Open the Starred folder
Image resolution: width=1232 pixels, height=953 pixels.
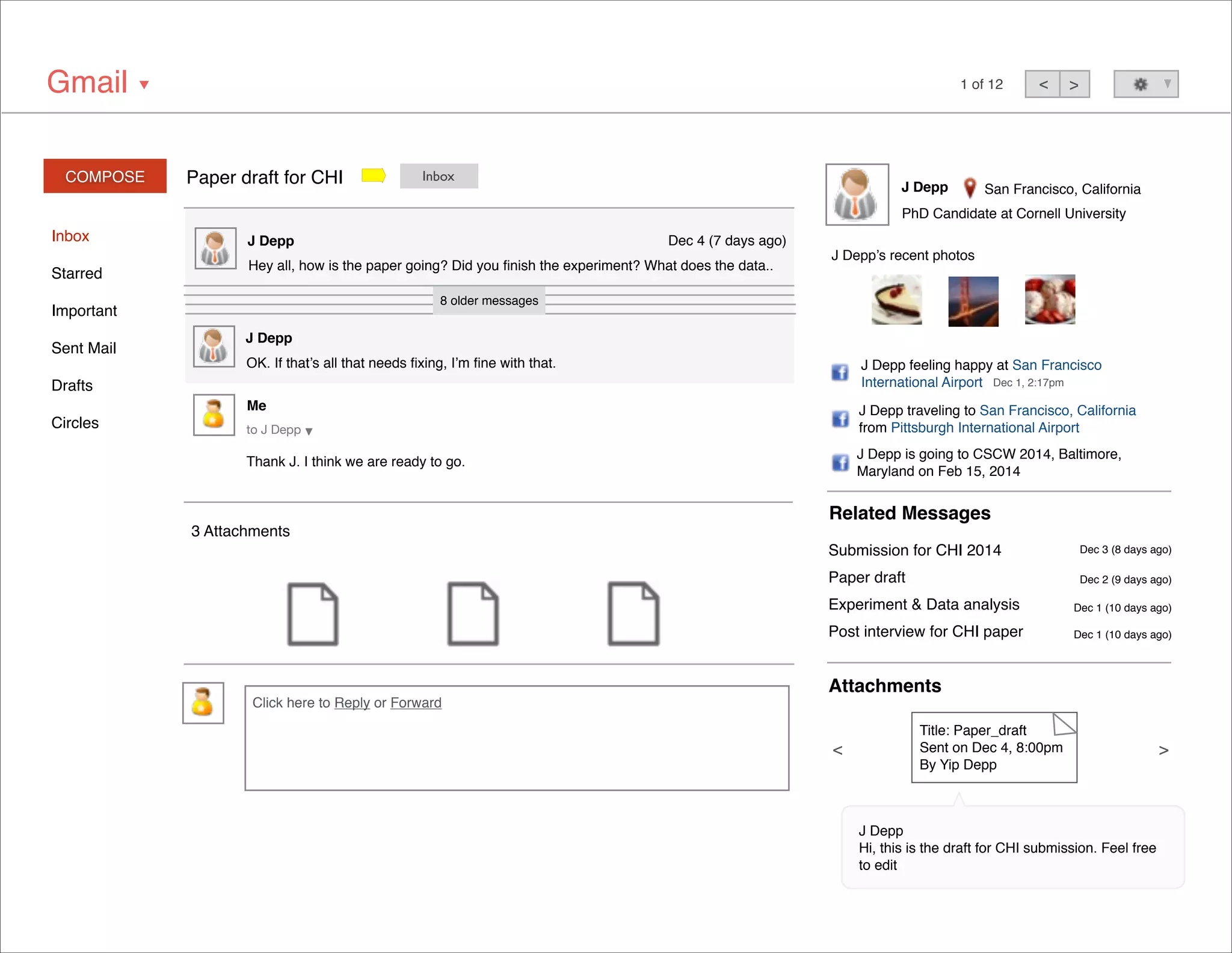[76, 273]
